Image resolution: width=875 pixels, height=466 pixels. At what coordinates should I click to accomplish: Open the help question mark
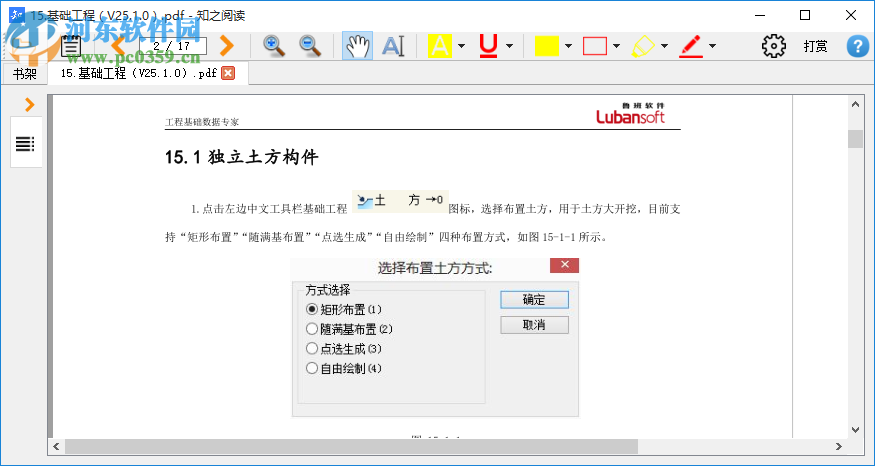tap(858, 46)
